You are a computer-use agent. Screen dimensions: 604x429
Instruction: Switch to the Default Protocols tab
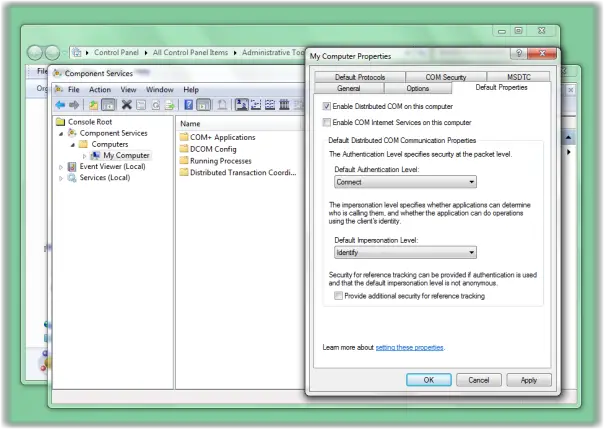click(360, 77)
